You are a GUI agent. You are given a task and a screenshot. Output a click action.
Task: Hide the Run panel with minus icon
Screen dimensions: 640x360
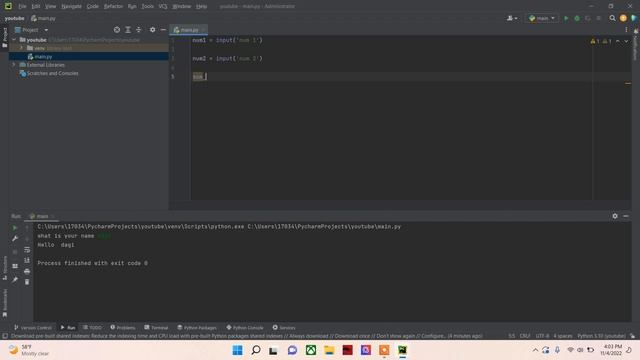tap(626, 216)
